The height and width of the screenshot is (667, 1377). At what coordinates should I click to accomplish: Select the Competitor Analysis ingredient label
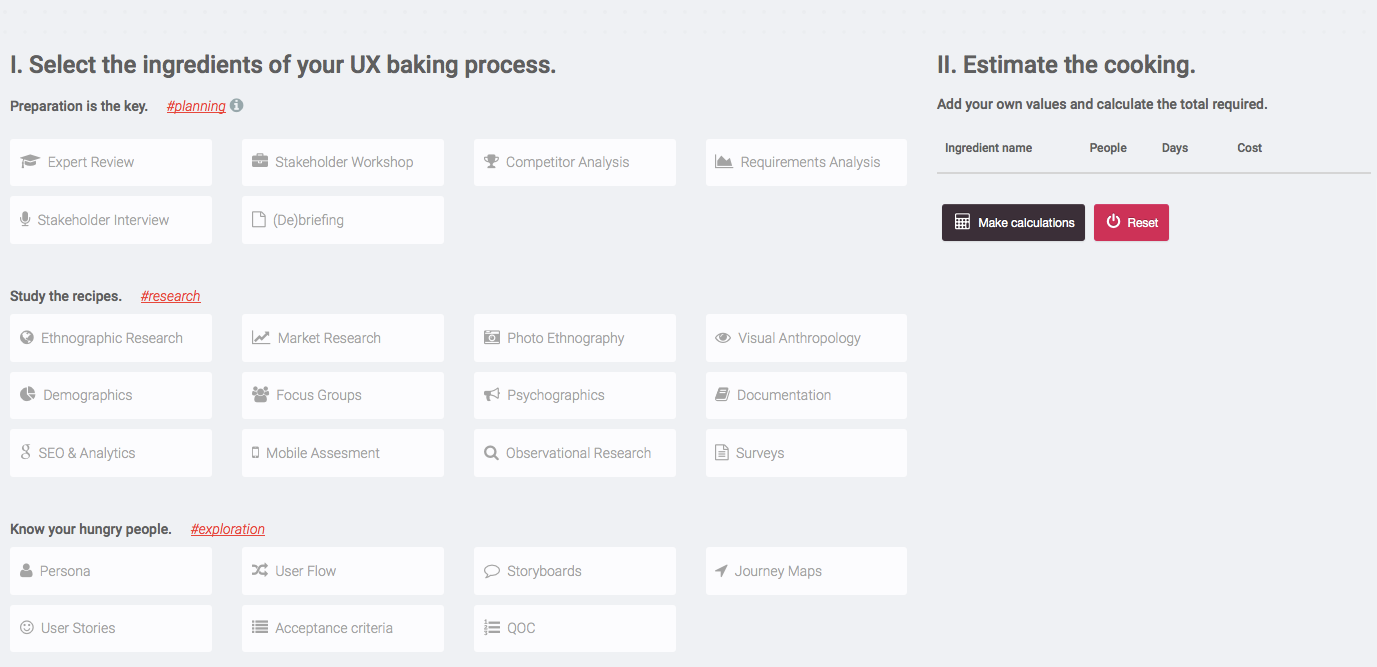click(568, 162)
